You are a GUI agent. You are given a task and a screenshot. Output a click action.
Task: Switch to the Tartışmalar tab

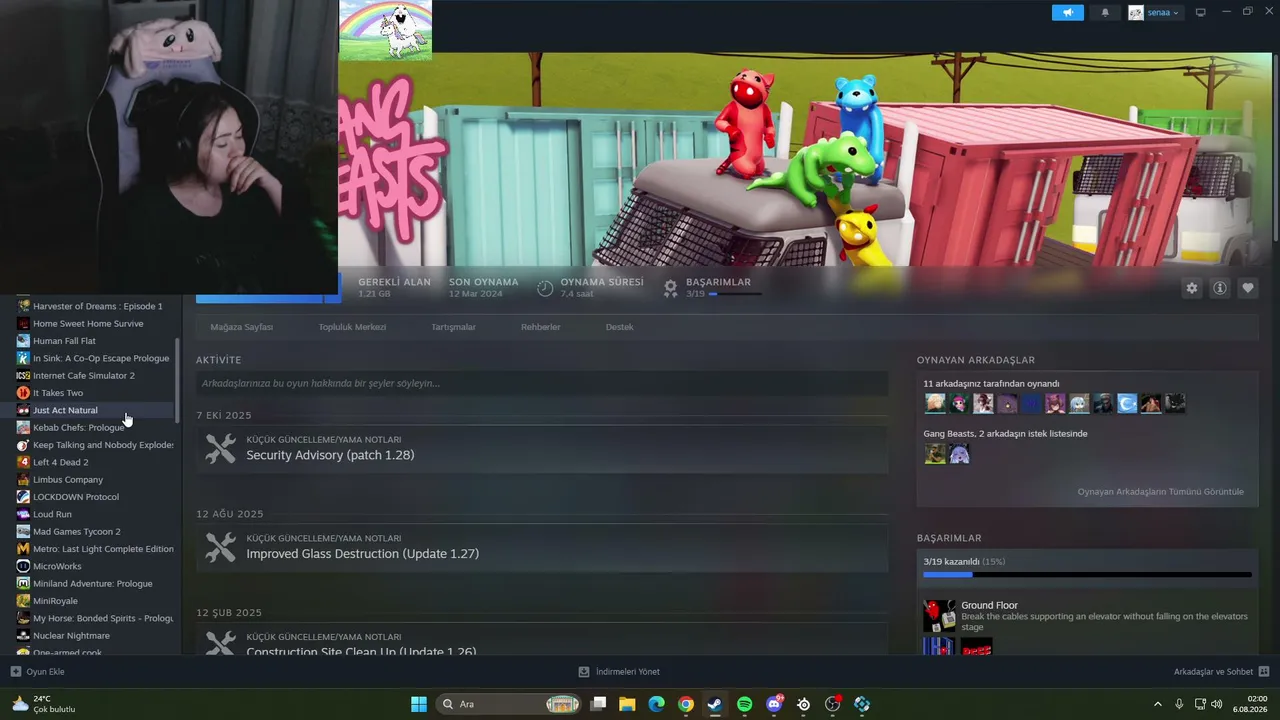pos(453,327)
